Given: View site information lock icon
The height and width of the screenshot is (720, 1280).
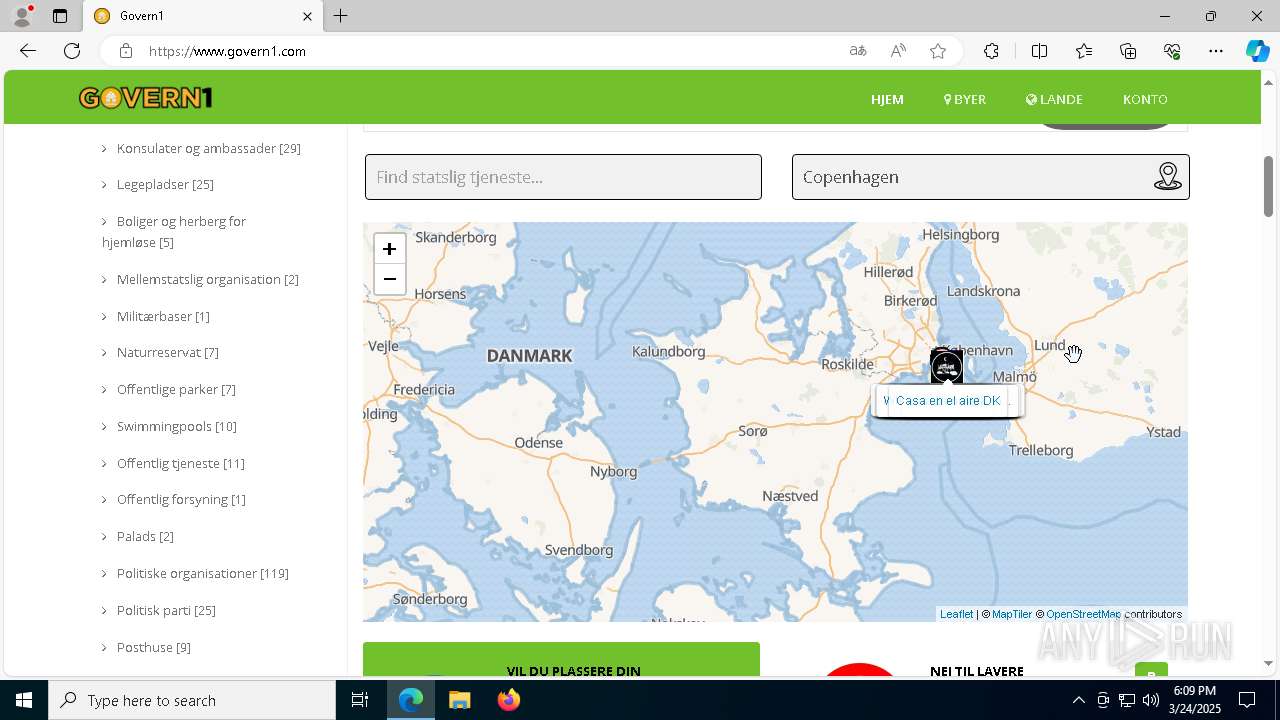Looking at the screenshot, I should tap(125, 51).
